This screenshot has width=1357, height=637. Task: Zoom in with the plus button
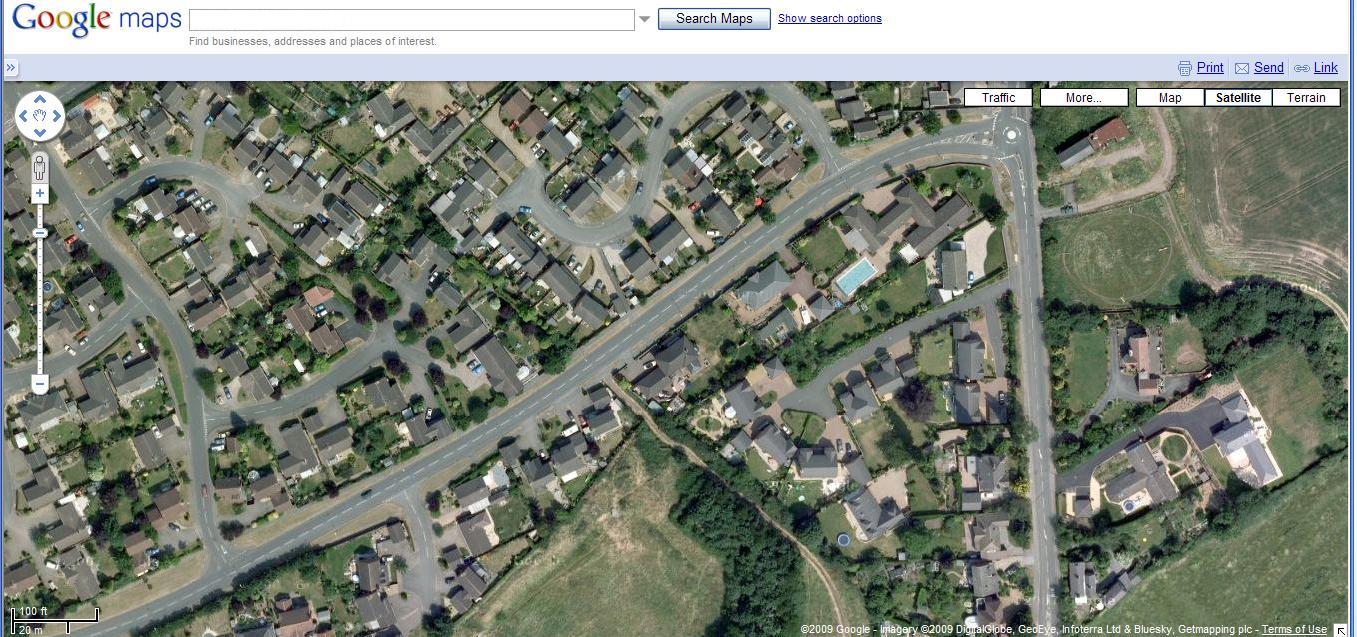click(x=40, y=194)
